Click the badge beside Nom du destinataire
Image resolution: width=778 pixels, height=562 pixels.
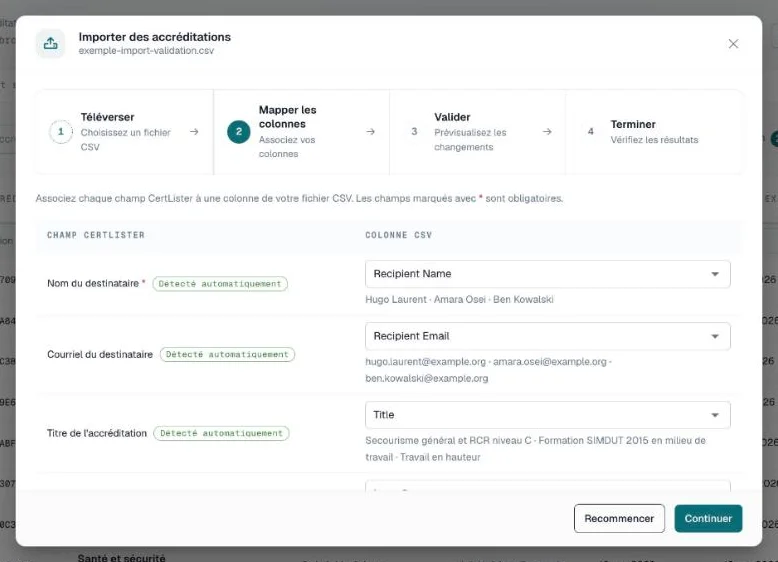coord(220,284)
